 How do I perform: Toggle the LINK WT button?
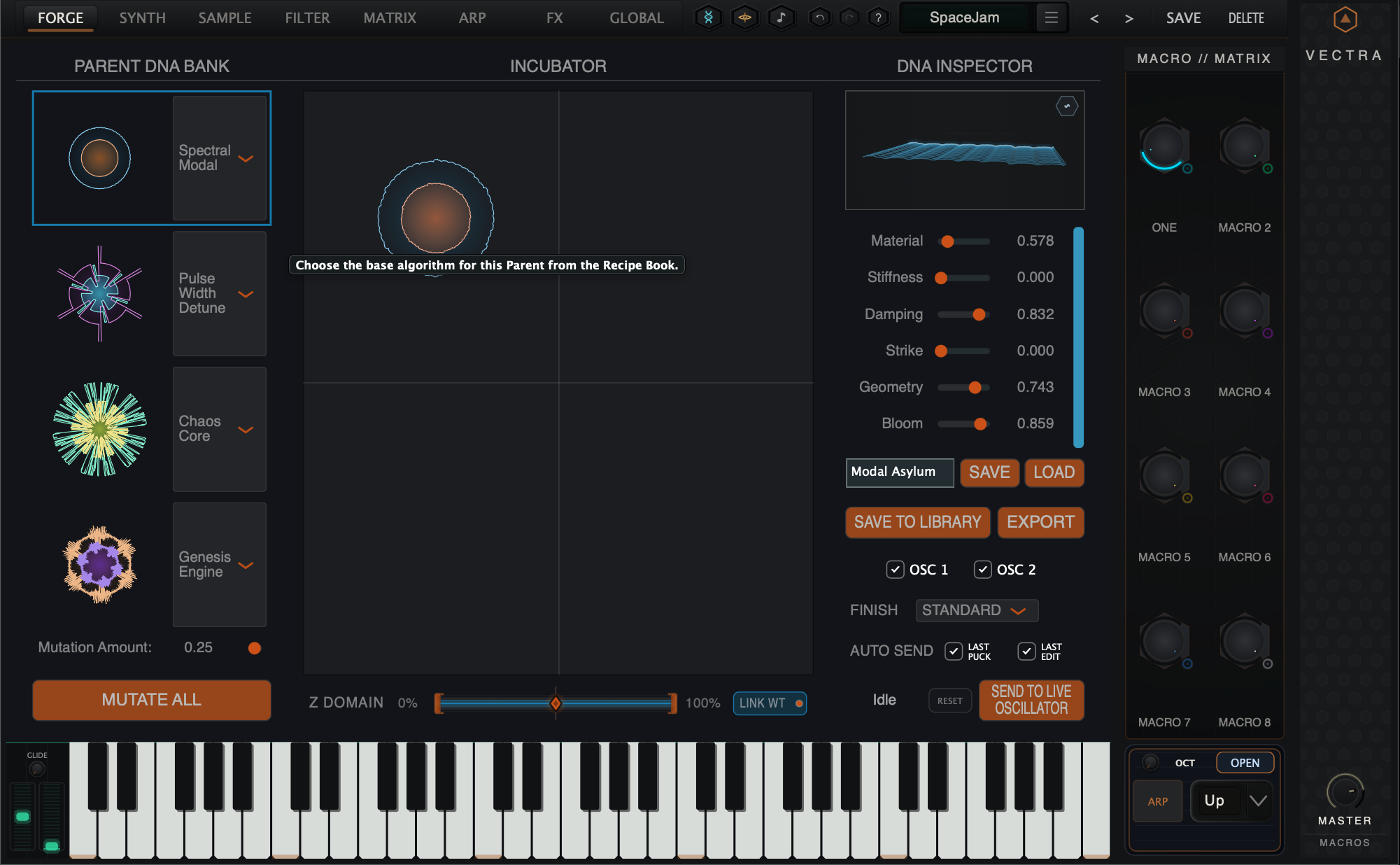click(x=770, y=703)
